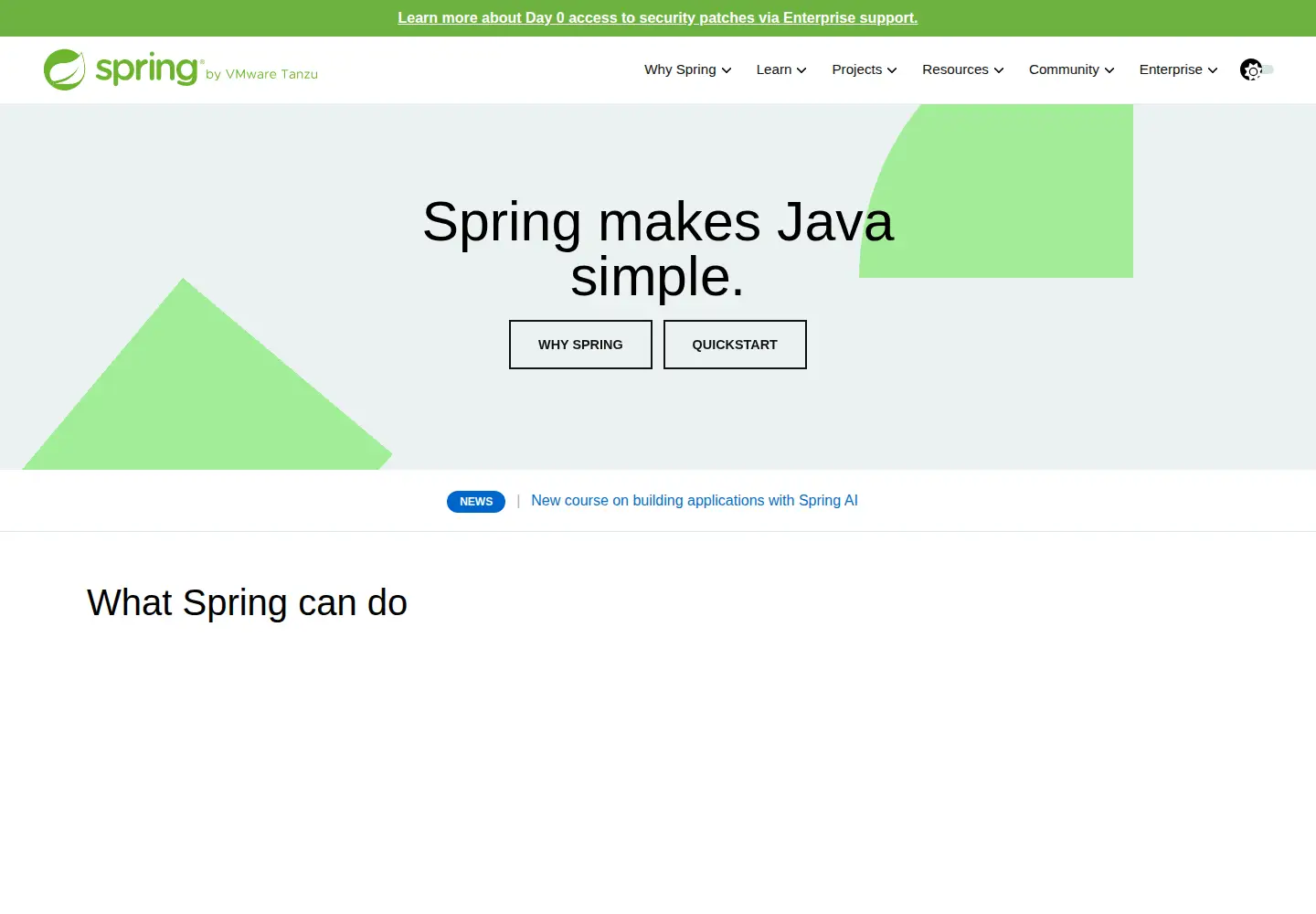Viewport: 1316px width, 914px height.
Task: Toggle the dark mode theme switch
Action: pos(1257,69)
